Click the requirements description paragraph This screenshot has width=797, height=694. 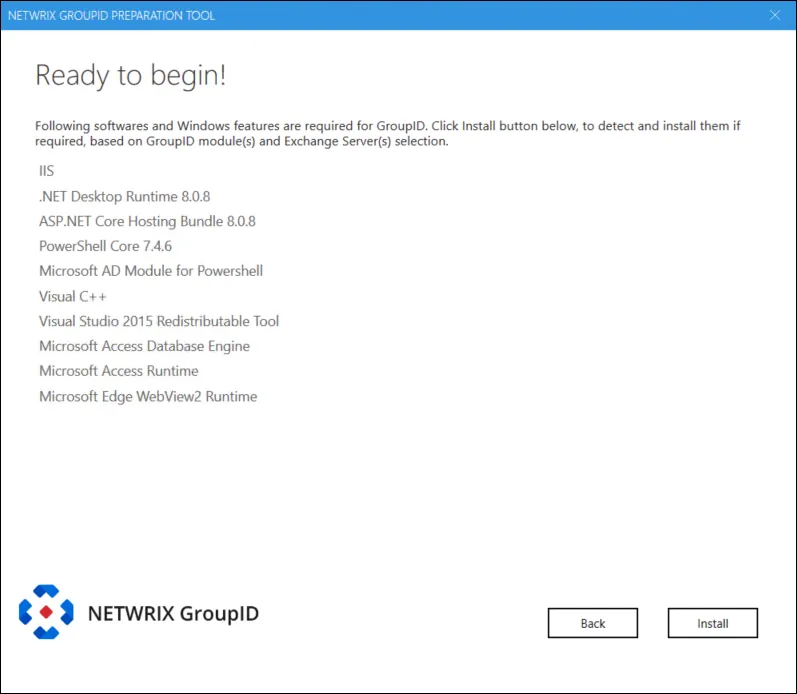[387, 133]
